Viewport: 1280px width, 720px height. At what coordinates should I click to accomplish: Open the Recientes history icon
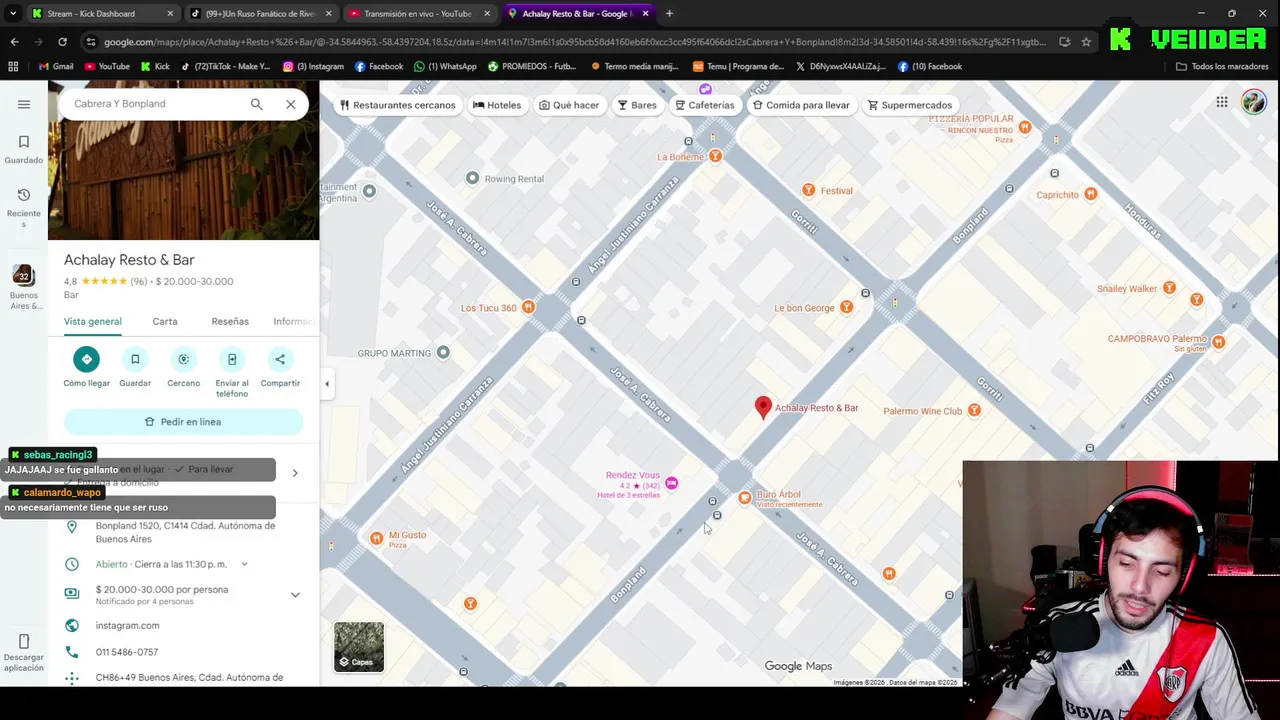pos(24,195)
